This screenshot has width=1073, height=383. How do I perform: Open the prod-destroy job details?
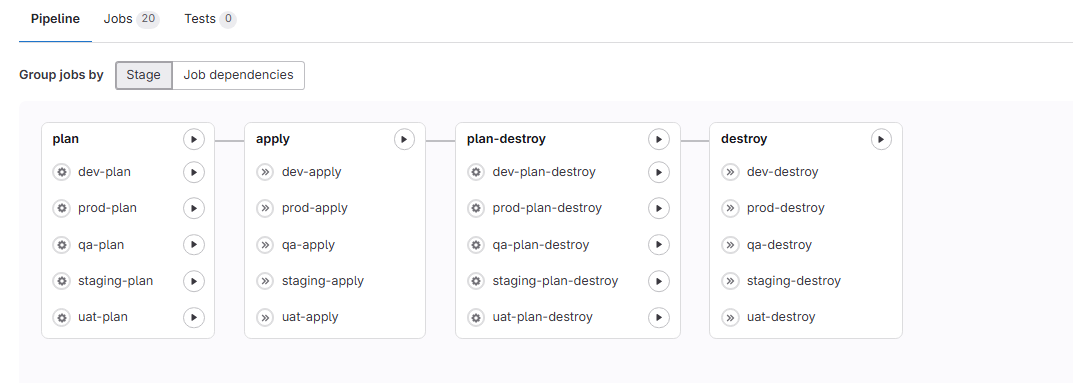click(x=786, y=208)
